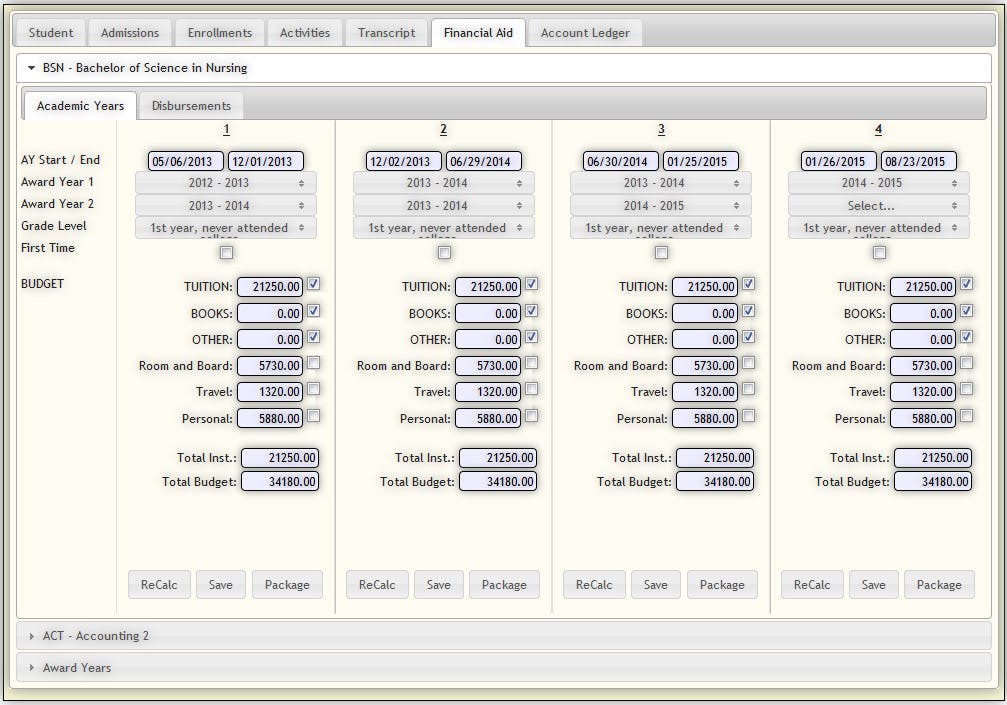Open Award Year 1 dropdown showing 2014 - 2015
The image size is (1007, 705).
click(879, 183)
